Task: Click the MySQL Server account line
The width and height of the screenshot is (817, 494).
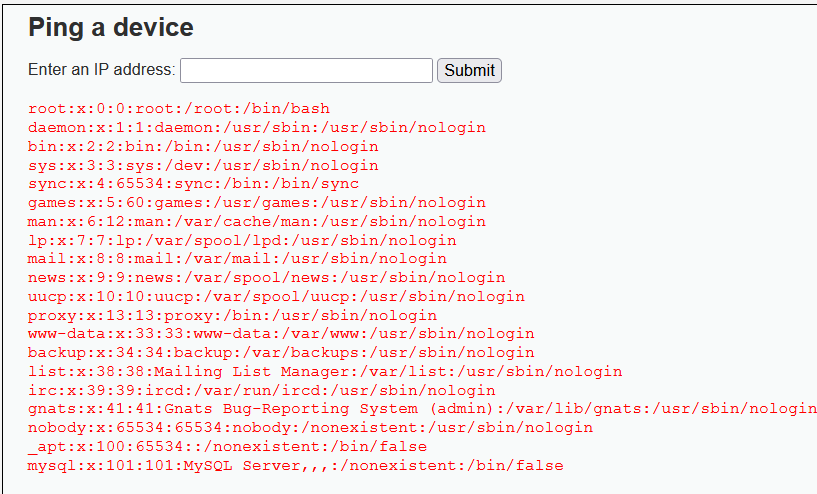Action: coord(296,466)
